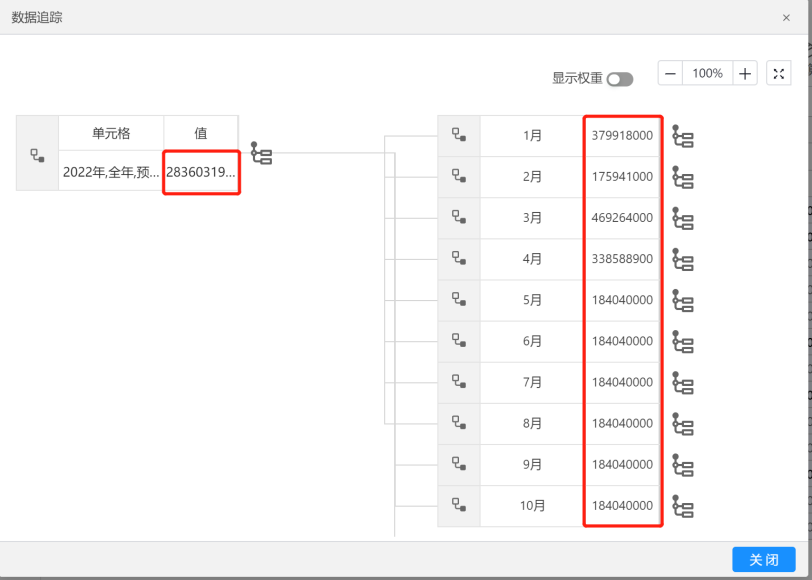Select the 2022年,全年 cell entry
The image size is (812, 580).
111,171
